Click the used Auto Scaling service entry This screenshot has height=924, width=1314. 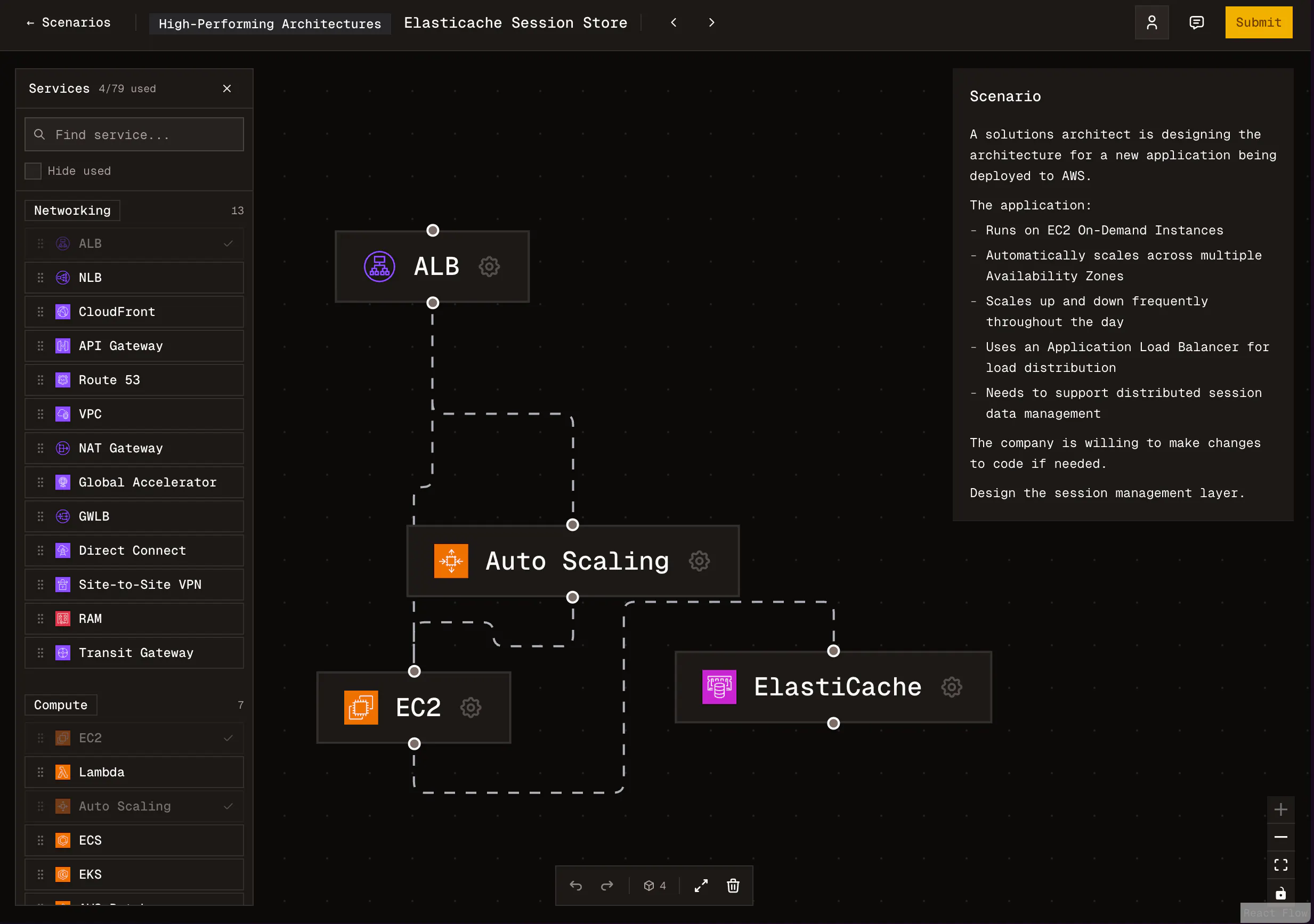tap(134, 807)
